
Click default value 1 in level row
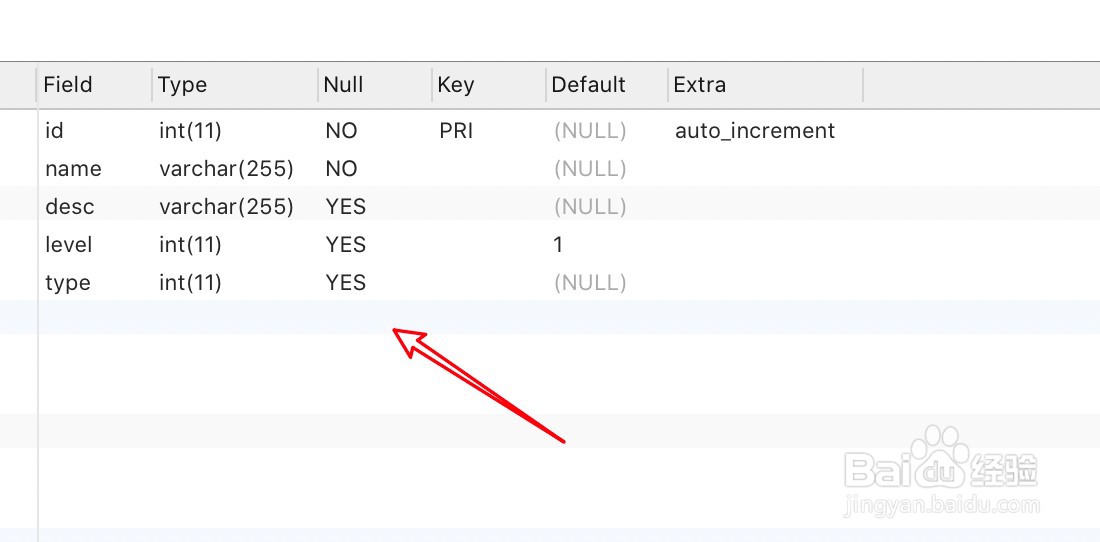(558, 245)
